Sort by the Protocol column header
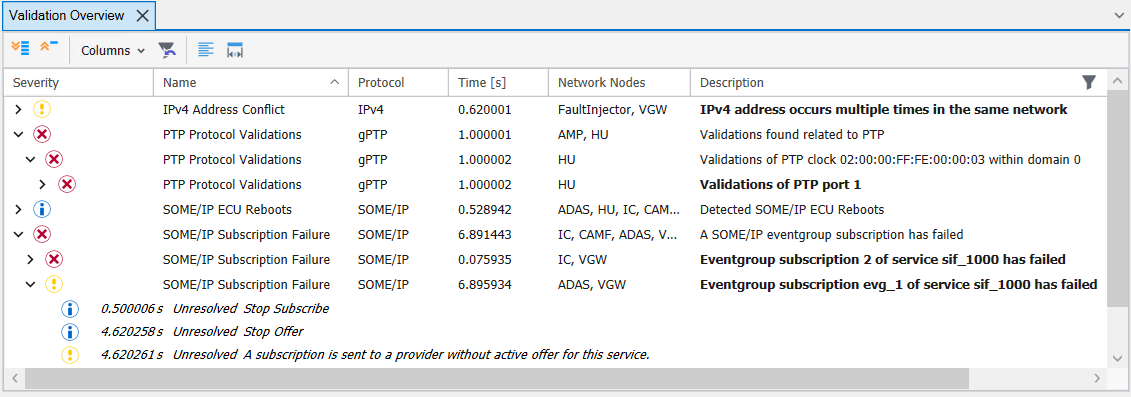Screen dimensions: 1131x397 [x=399, y=82]
